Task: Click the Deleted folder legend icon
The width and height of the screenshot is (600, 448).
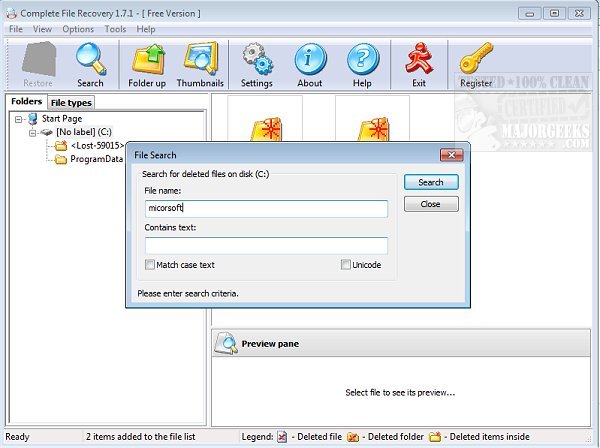Action: point(352,437)
